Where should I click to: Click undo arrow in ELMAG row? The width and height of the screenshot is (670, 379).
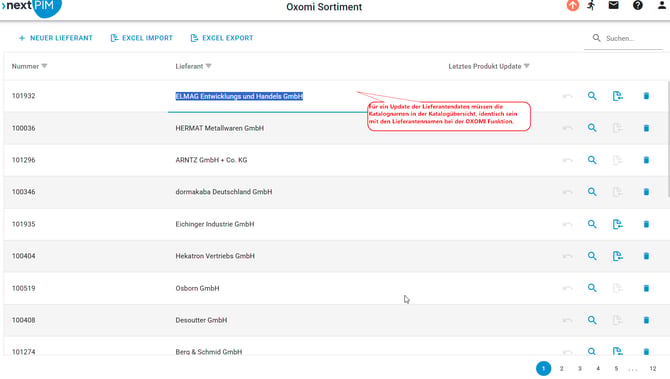(x=567, y=96)
